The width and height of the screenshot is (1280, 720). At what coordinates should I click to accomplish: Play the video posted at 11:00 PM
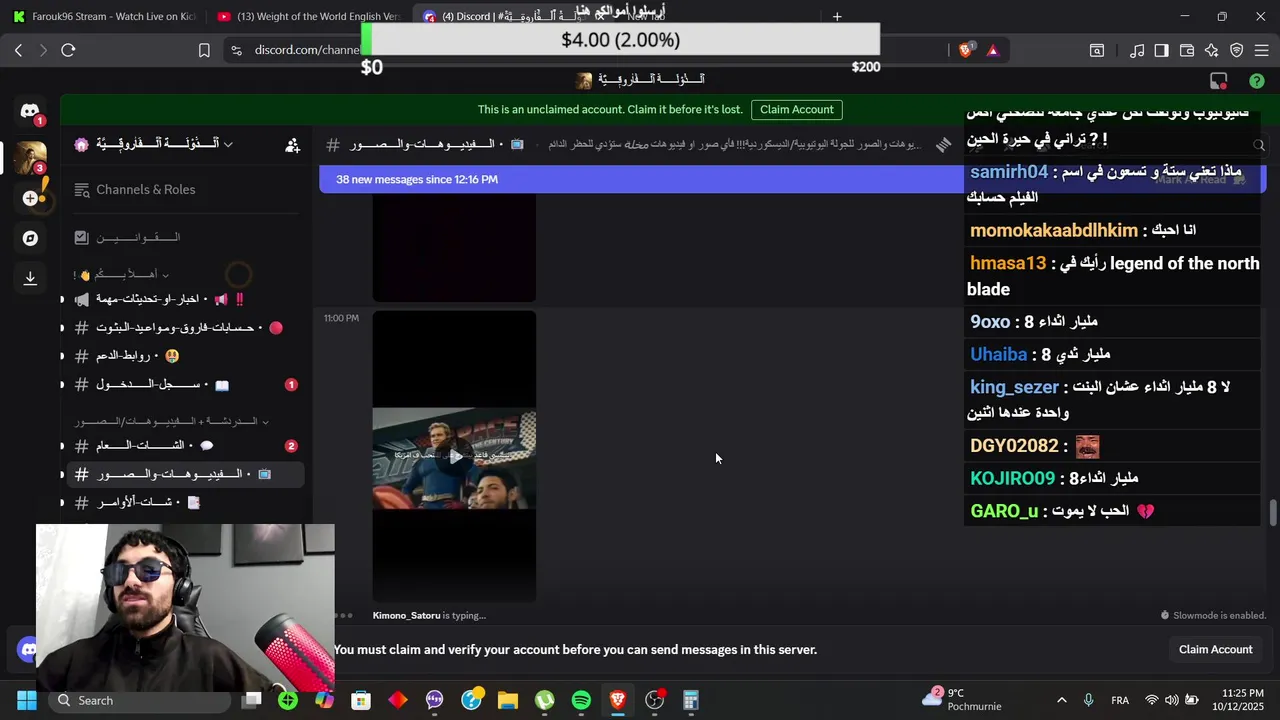click(454, 457)
